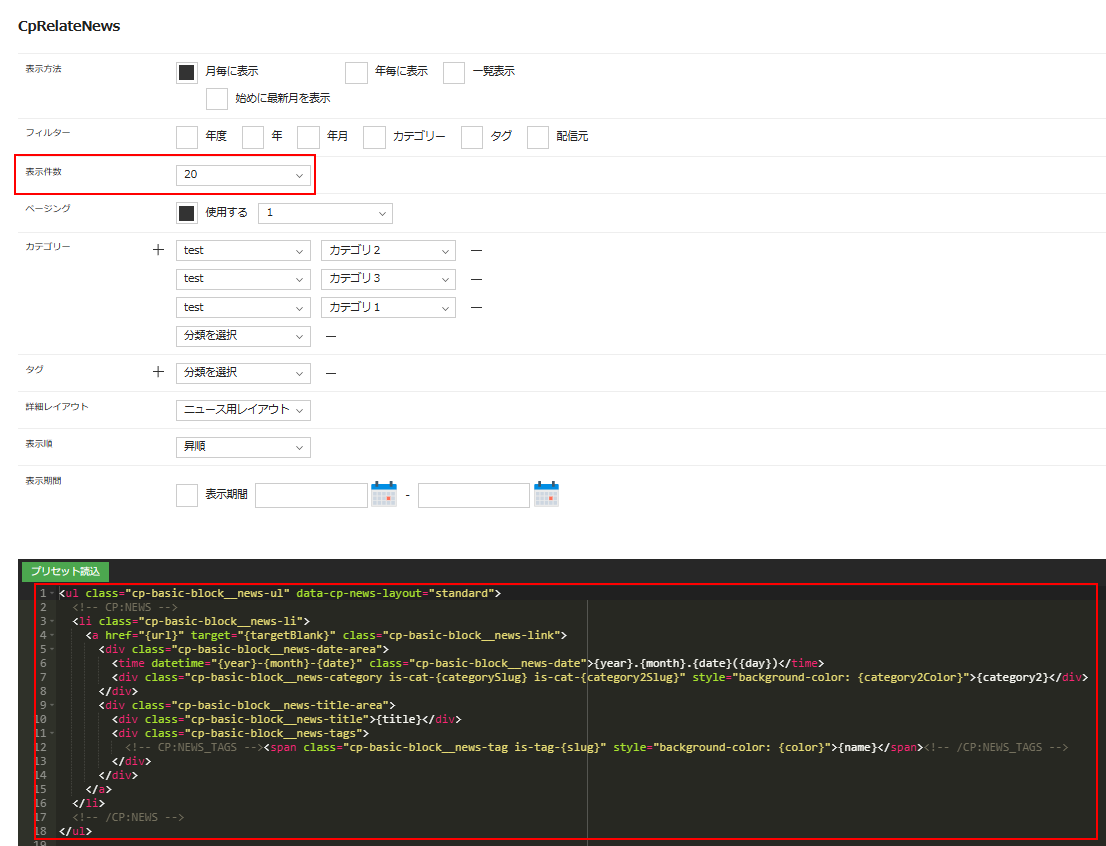The height and width of the screenshot is (846, 1106).
Task: Click the closing </ul> tag on line 18
Action: [x=75, y=831]
